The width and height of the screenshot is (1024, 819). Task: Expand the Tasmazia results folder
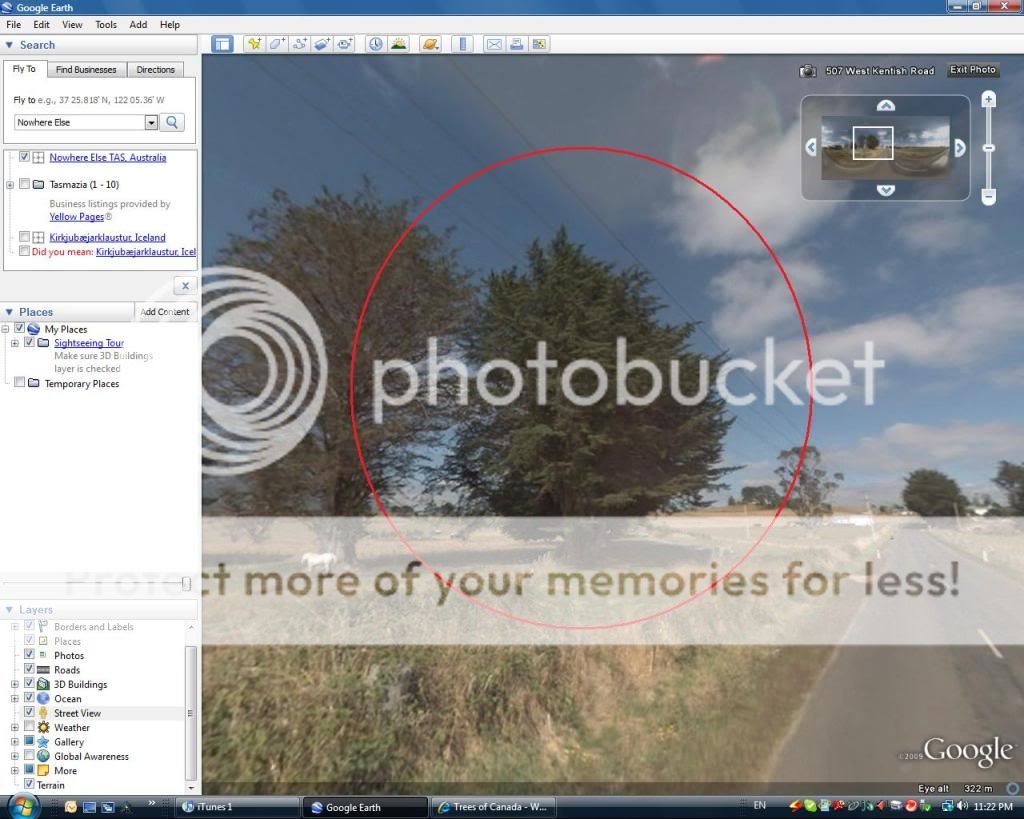pos(10,185)
